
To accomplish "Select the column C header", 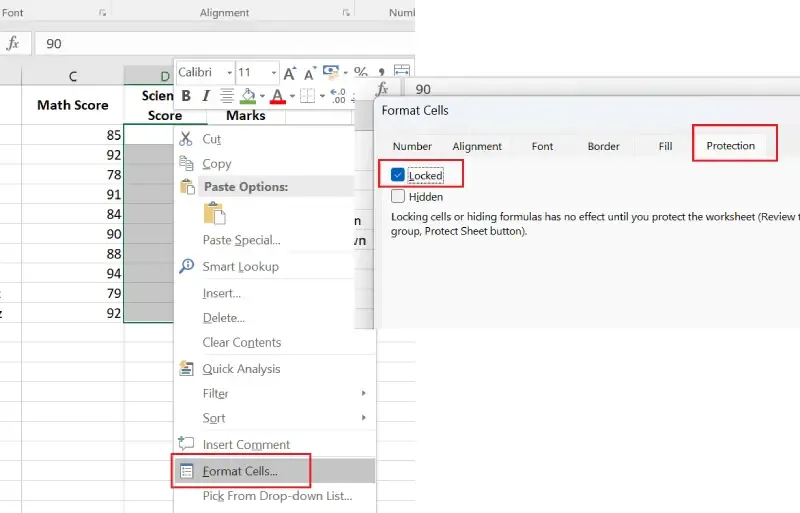I will pos(72,76).
